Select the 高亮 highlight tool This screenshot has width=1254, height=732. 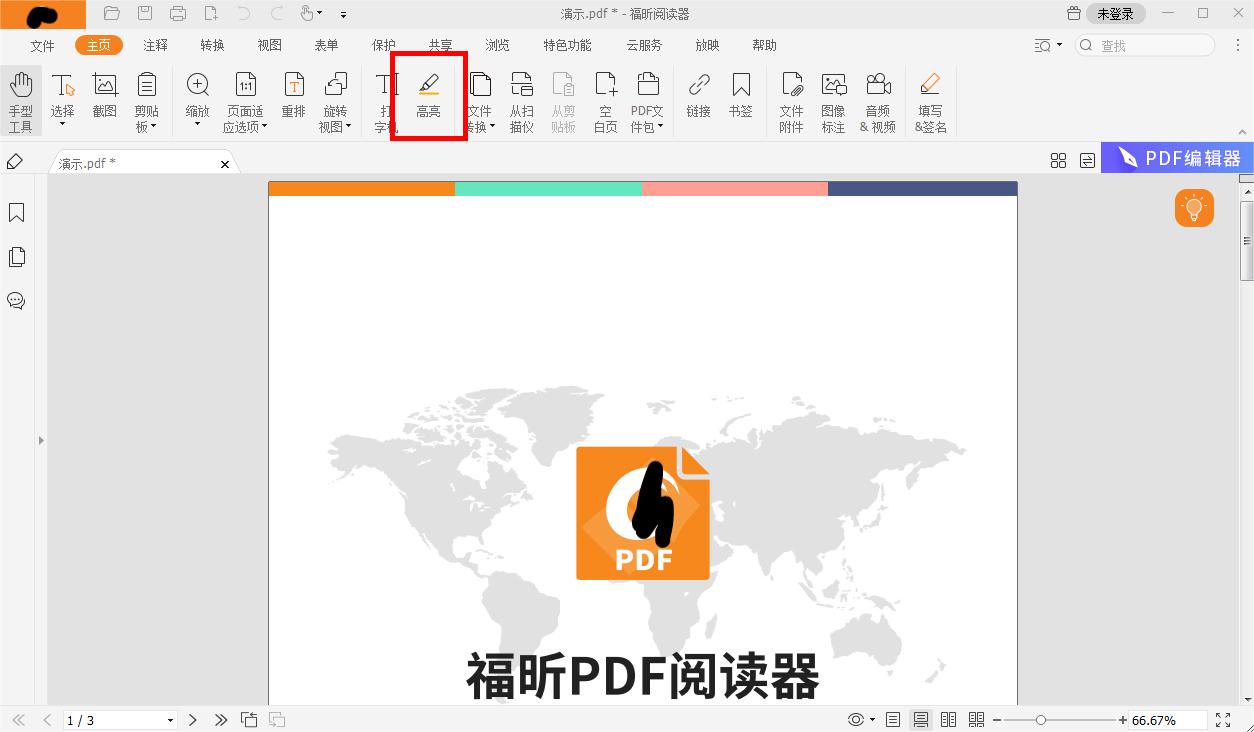point(428,95)
